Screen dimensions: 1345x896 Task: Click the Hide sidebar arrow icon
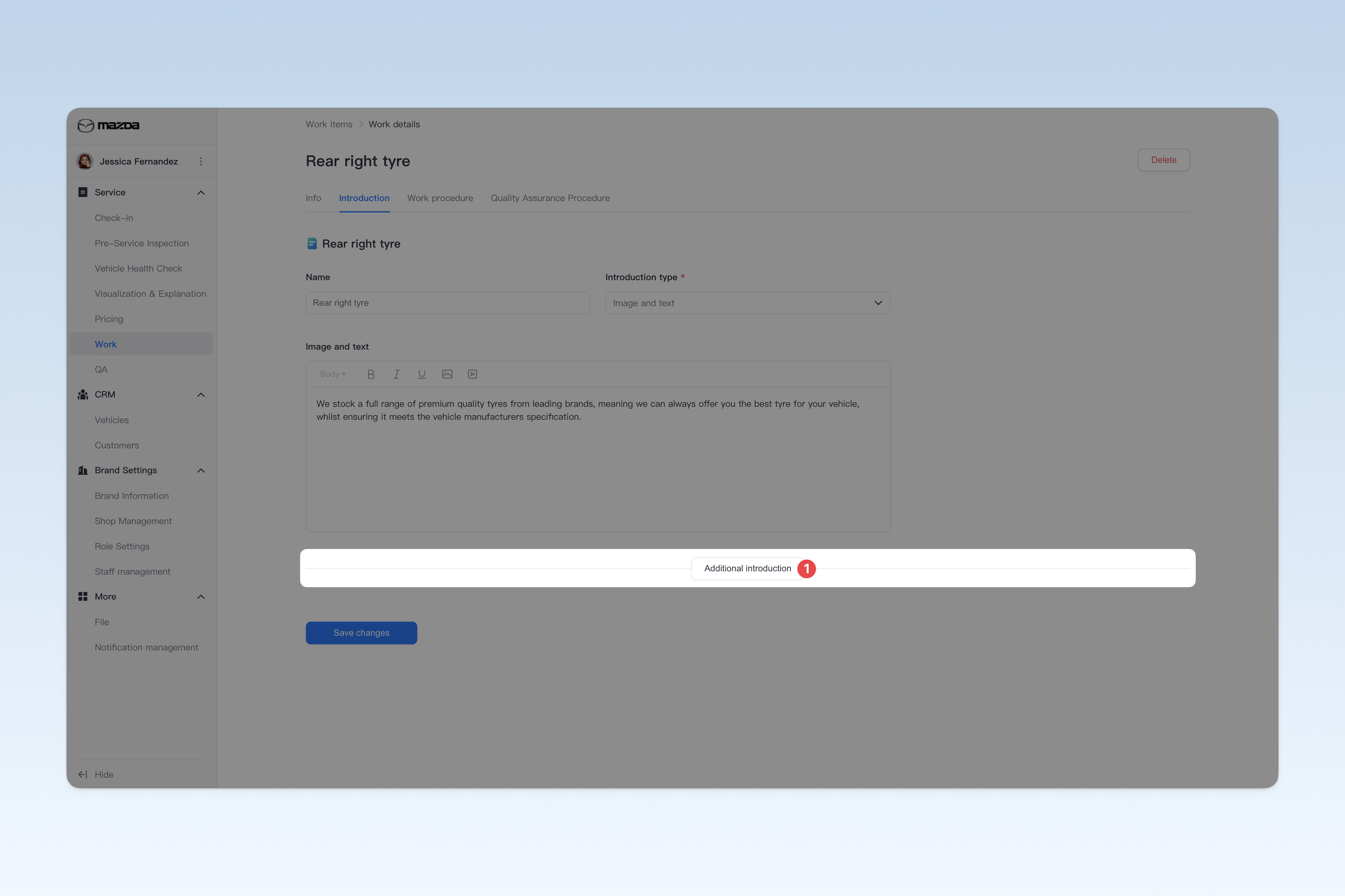(83, 774)
